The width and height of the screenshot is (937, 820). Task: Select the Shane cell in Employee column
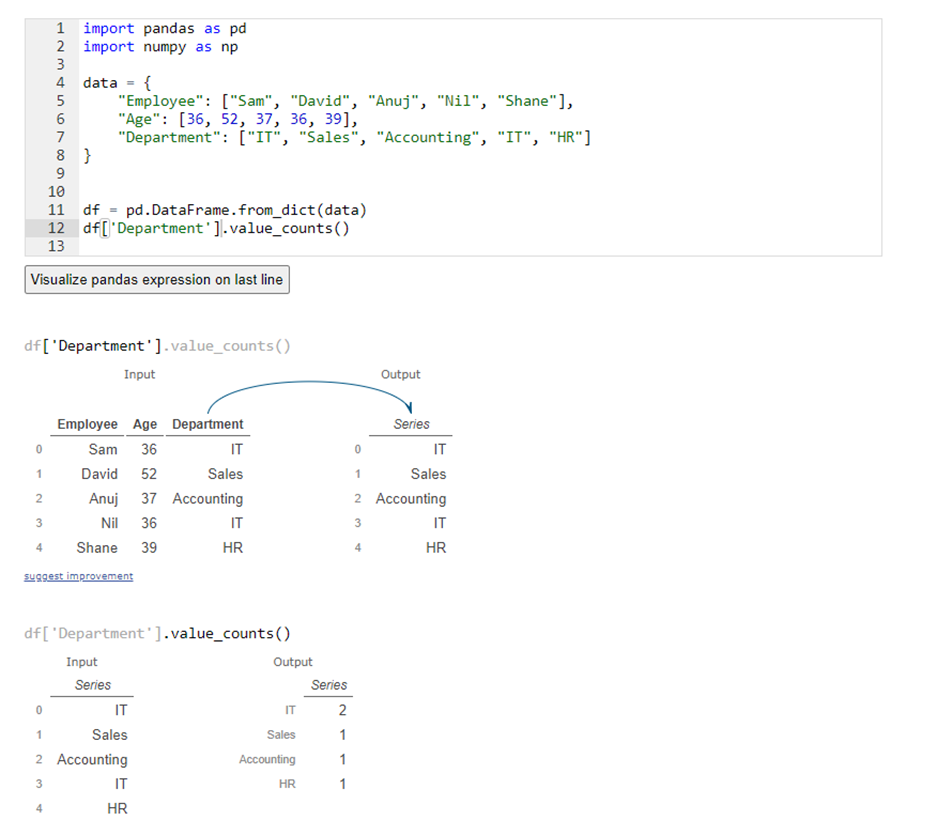pos(97,548)
